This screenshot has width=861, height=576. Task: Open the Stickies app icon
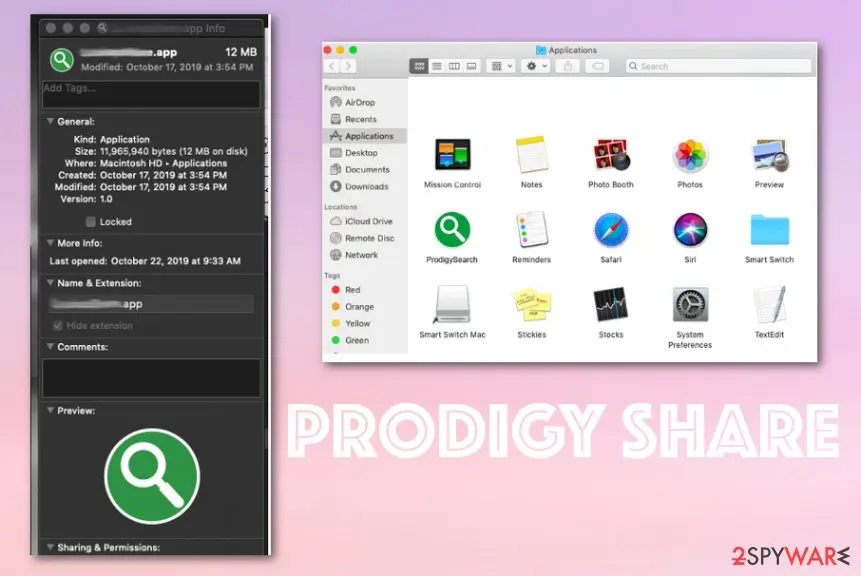pyautogui.click(x=532, y=305)
